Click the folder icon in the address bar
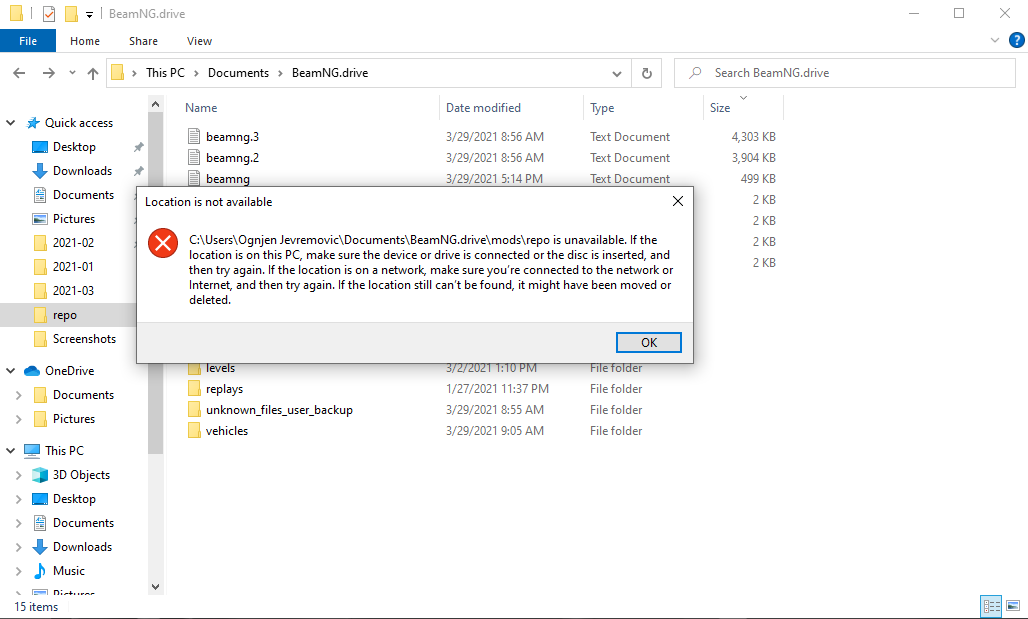 coord(117,72)
